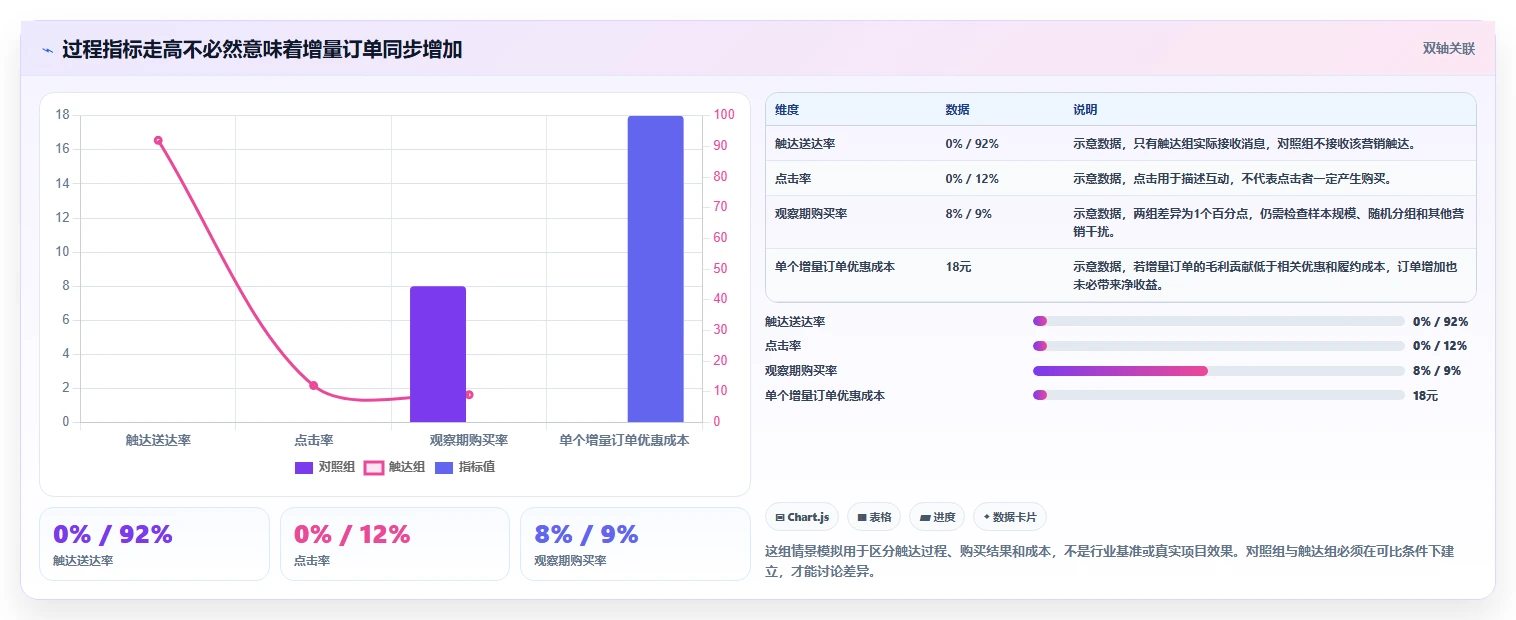Click the 单个增量订单优惠成本 progress bar
The height and width of the screenshot is (620, 1516).
1219,396
